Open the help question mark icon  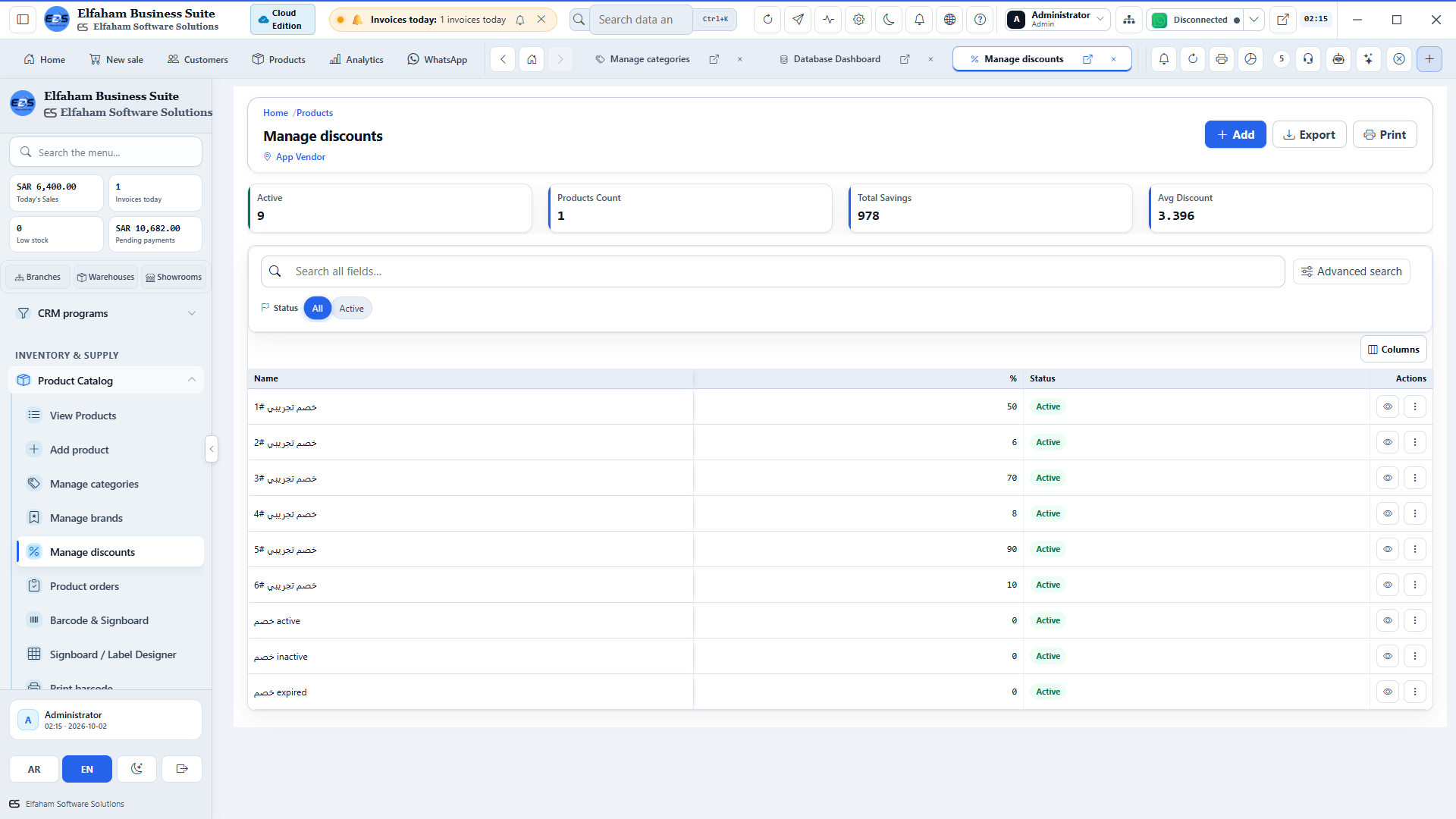tap(980, 20)
